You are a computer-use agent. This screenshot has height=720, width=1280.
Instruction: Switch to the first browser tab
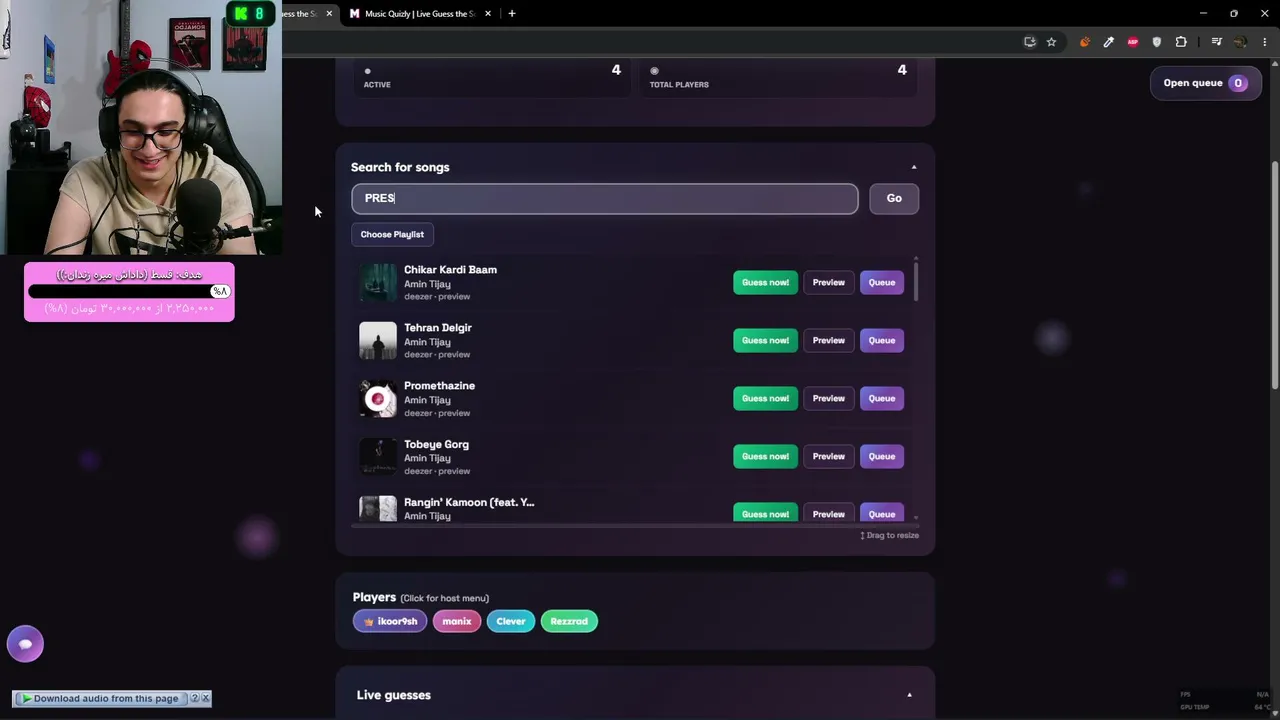coord(308,14)
